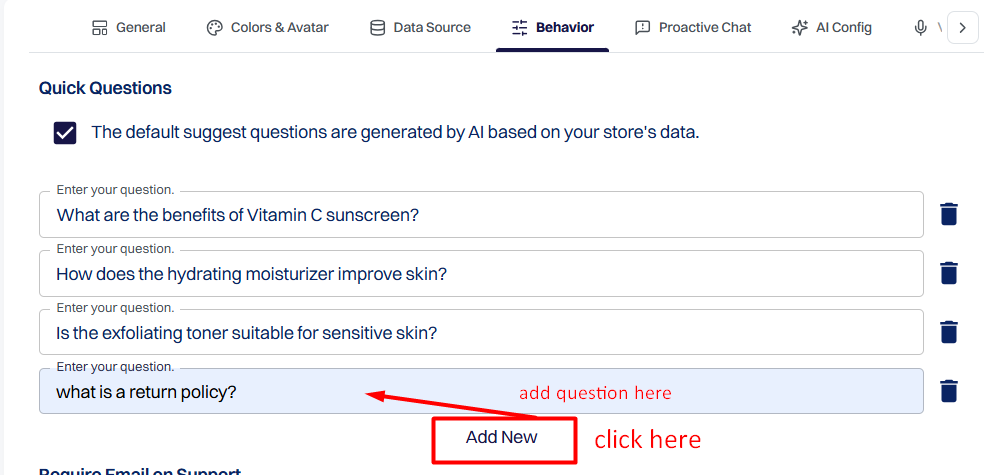1001x475 pixels.
Task: Open the Proactive Chat tab
Action: (x=693, y=27)
